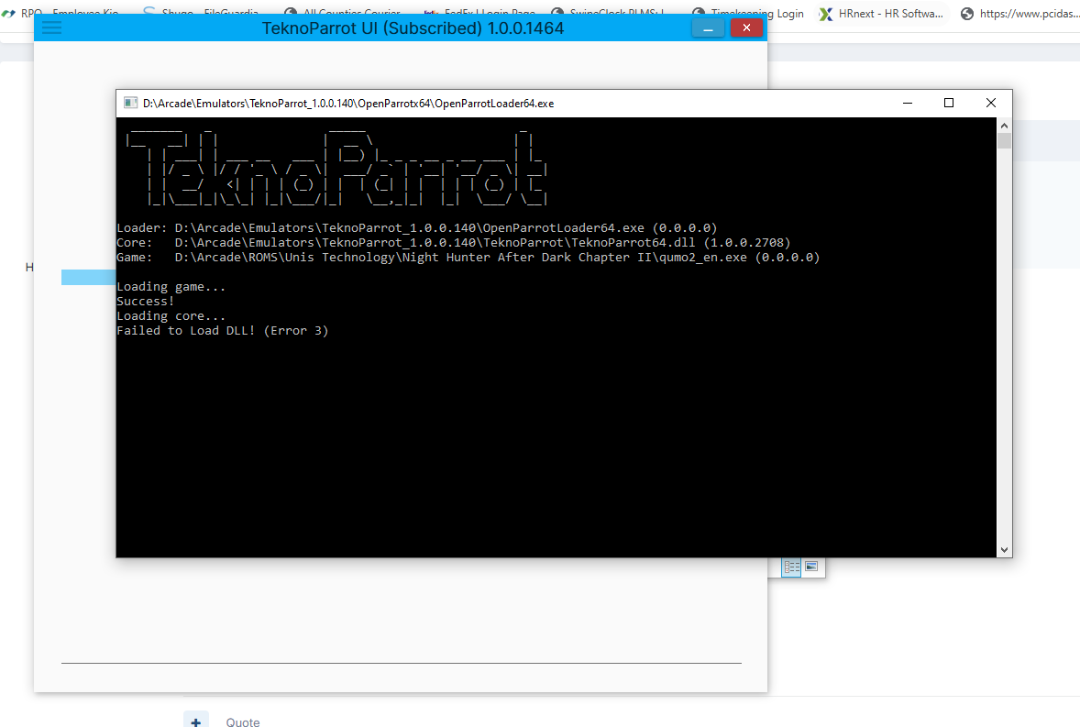Open the HRnext - HR Software bookmark
This screenshot has height=727, width=1080.
tap(889, 14)
